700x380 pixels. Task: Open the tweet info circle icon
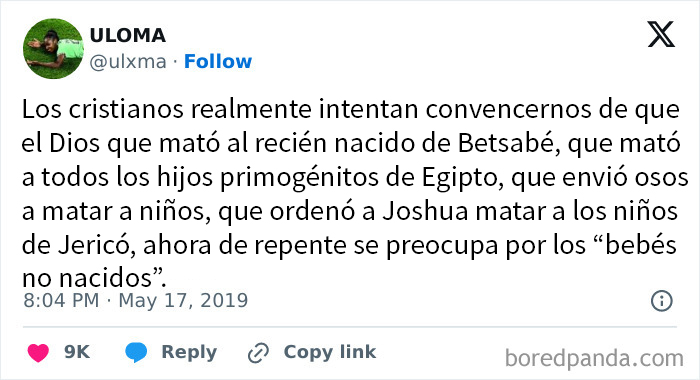coord(662,301)
